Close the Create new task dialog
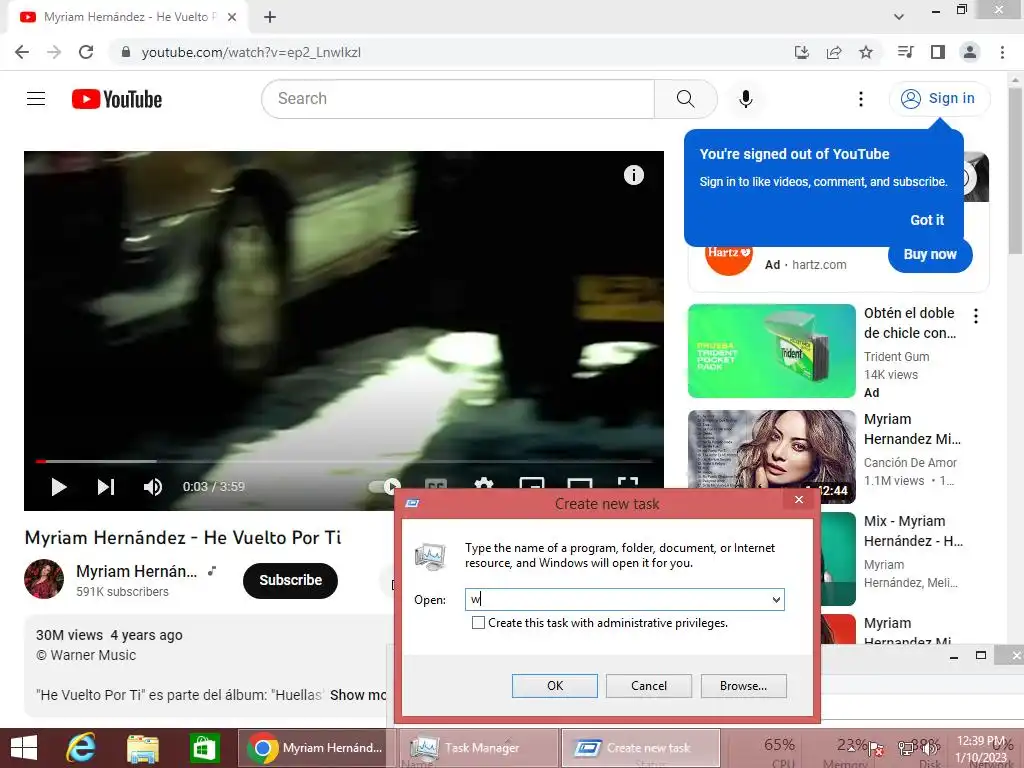The width and height of the screenshot is (1024, 768). coord(799,500)
